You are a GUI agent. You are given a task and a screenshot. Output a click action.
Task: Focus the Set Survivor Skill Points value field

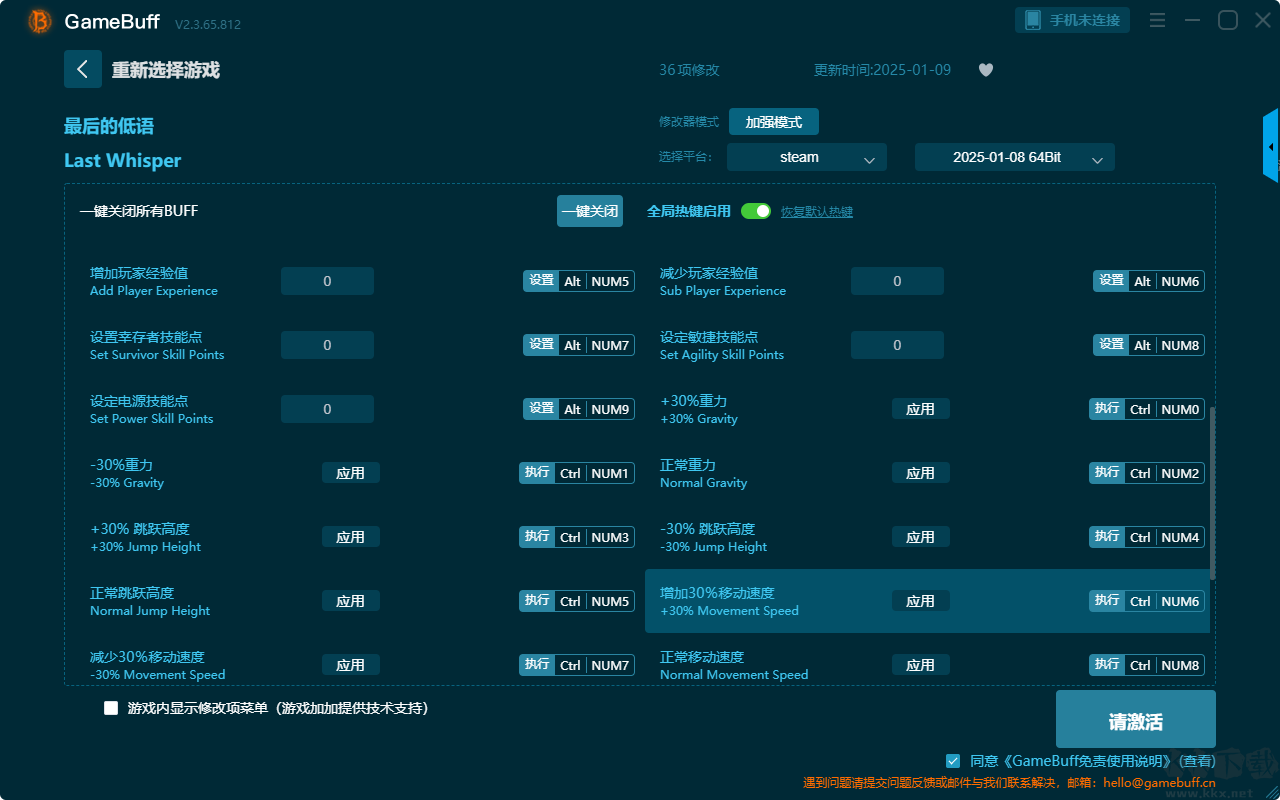pos(327,345)
